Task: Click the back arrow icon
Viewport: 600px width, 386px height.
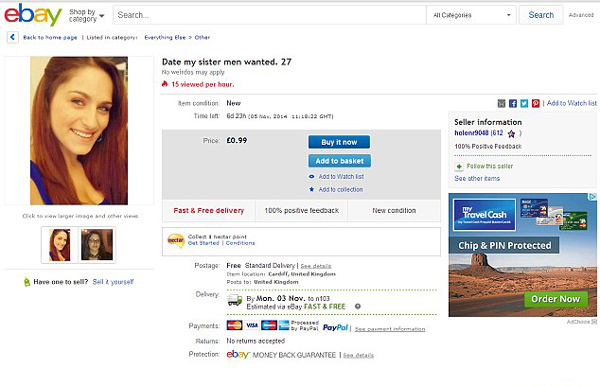Action: click(13, 37)
